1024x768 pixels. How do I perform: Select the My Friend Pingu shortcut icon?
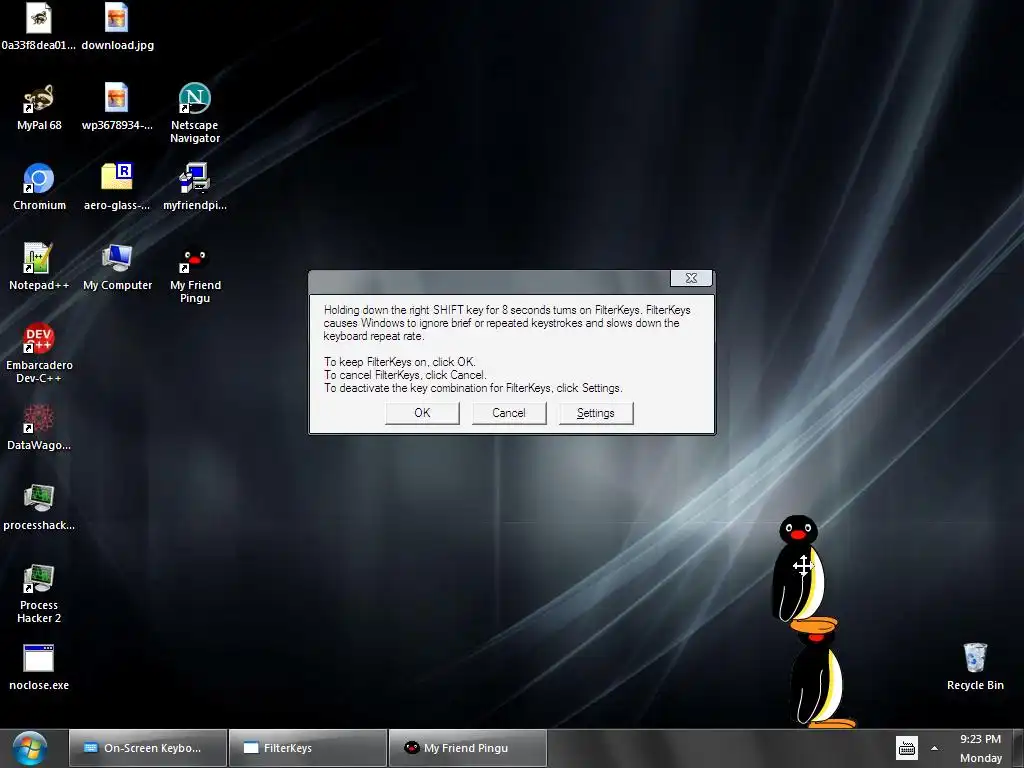coord(195,260)
